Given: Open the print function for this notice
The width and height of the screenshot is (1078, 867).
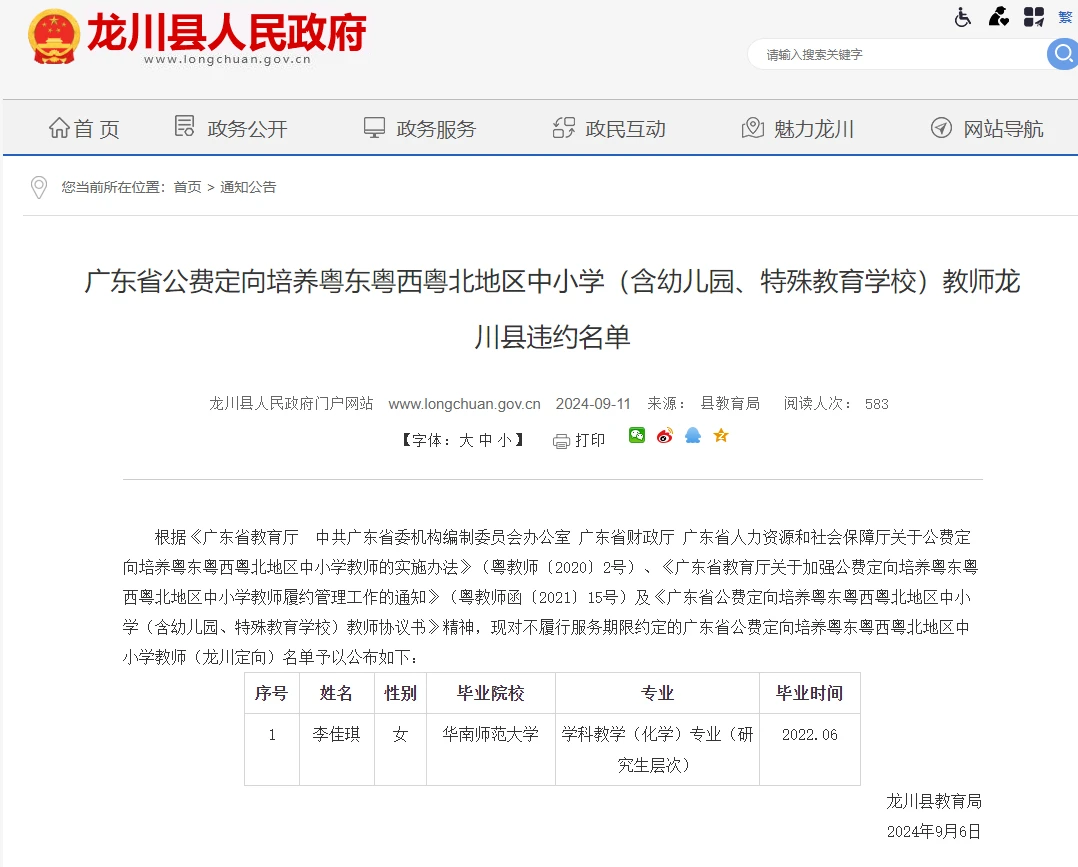Looking at the screenshot, I should point(580,439).
